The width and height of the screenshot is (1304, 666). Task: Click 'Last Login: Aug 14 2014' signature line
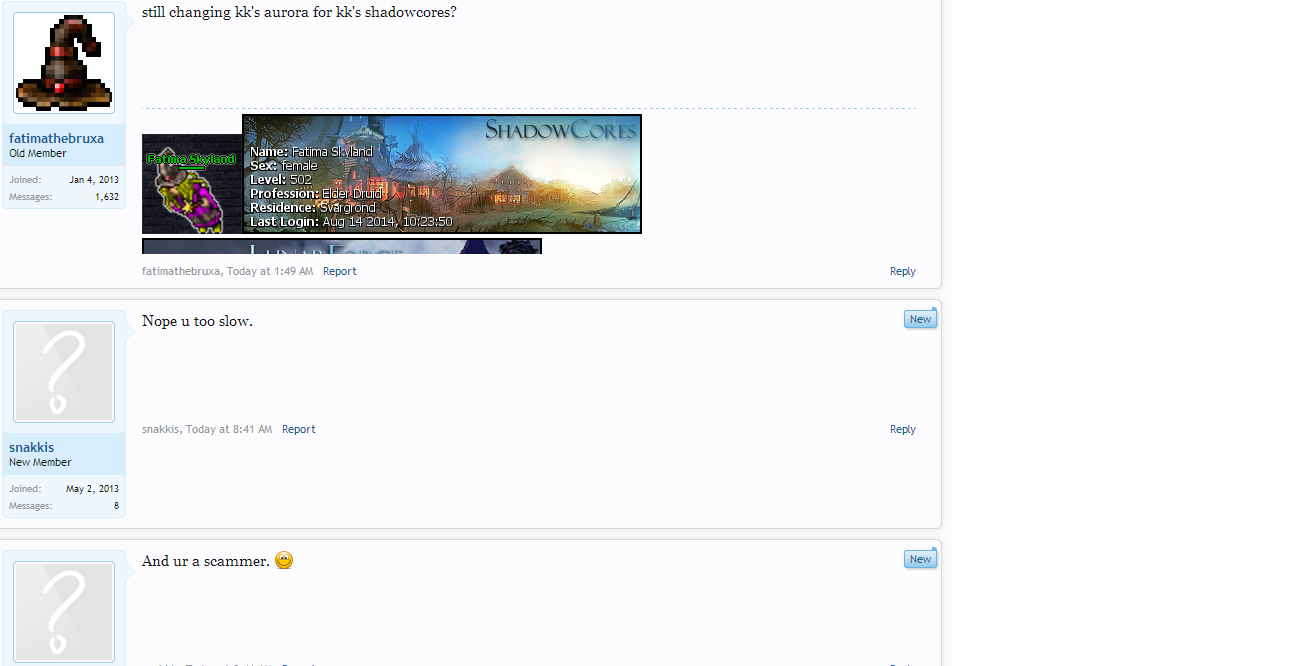click(x=351, y=222)
